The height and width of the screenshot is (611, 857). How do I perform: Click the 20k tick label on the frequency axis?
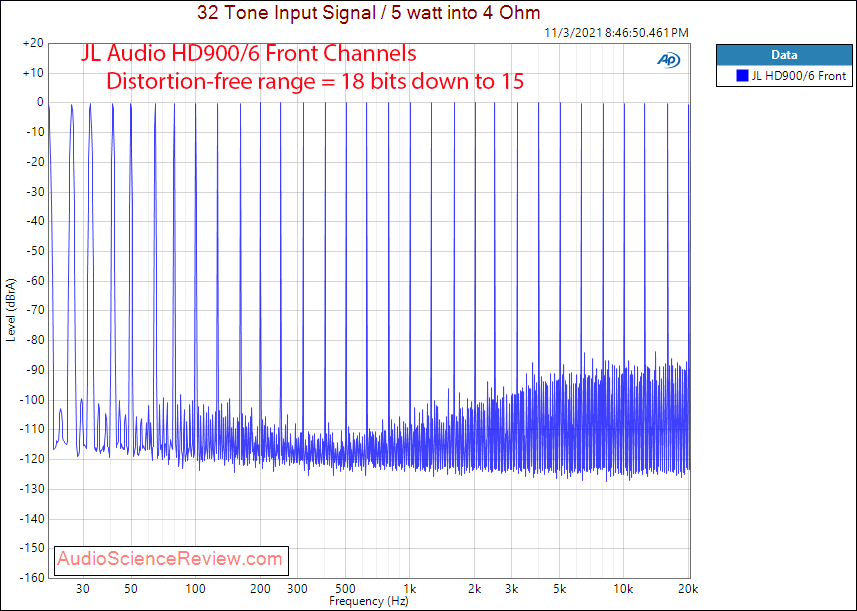point(688,589)
